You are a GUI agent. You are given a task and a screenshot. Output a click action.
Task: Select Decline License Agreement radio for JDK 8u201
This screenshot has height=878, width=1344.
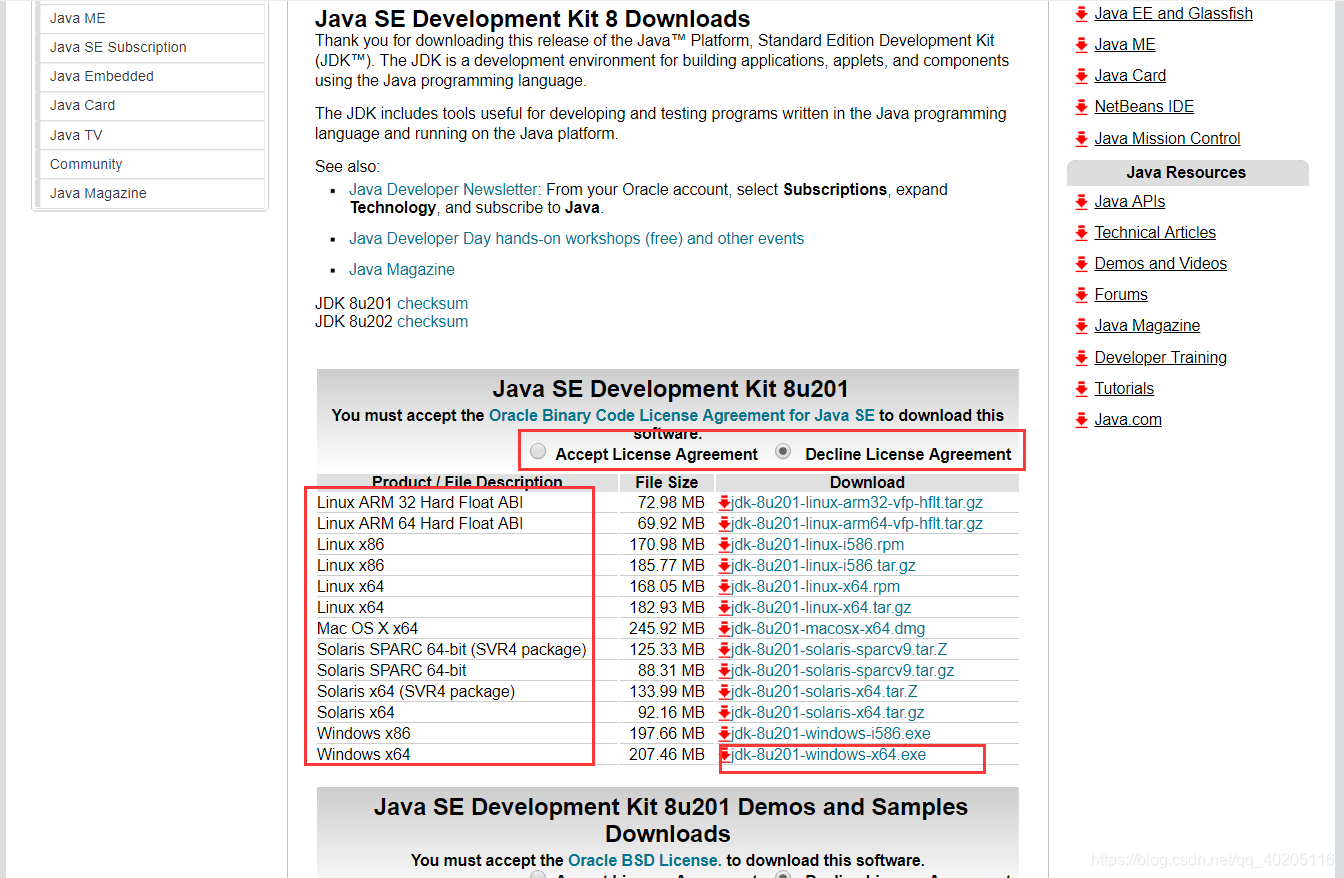784,452
